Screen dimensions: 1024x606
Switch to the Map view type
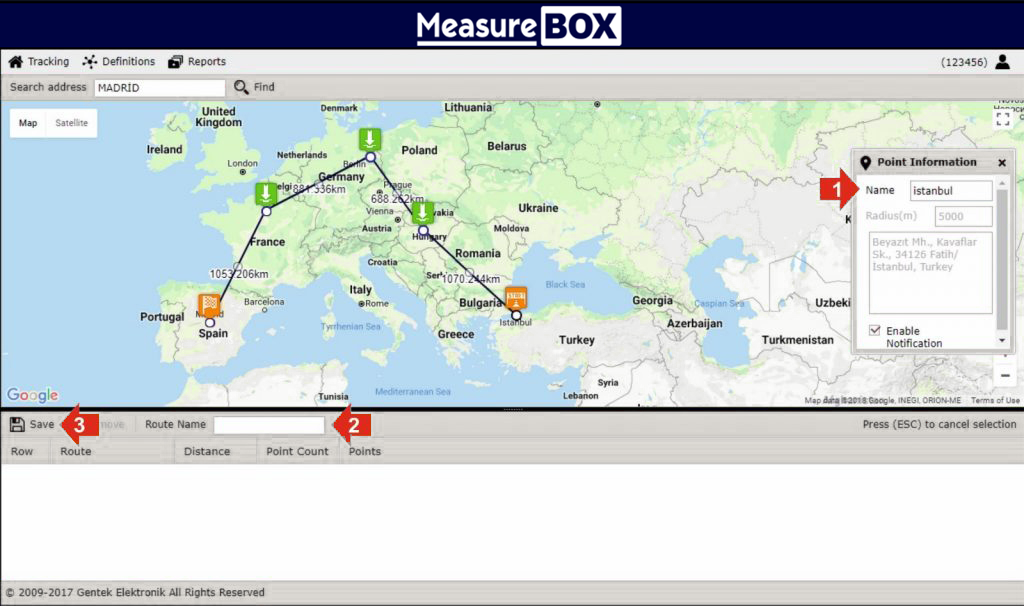pyautogui.click(x=28, y=123)
